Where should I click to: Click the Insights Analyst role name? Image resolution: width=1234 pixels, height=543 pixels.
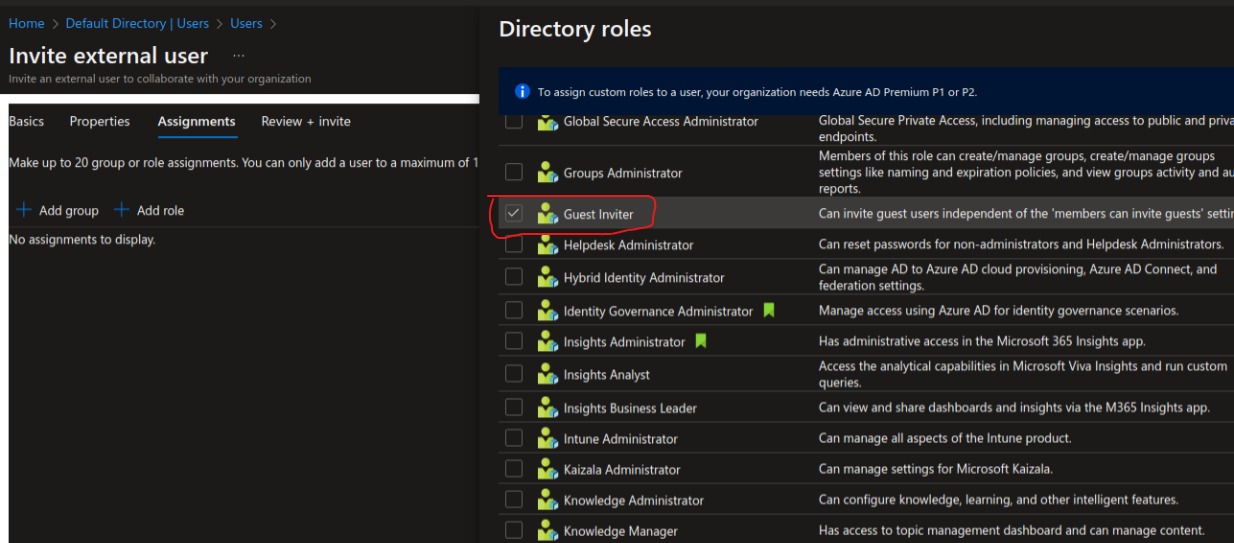pos(607,375)
